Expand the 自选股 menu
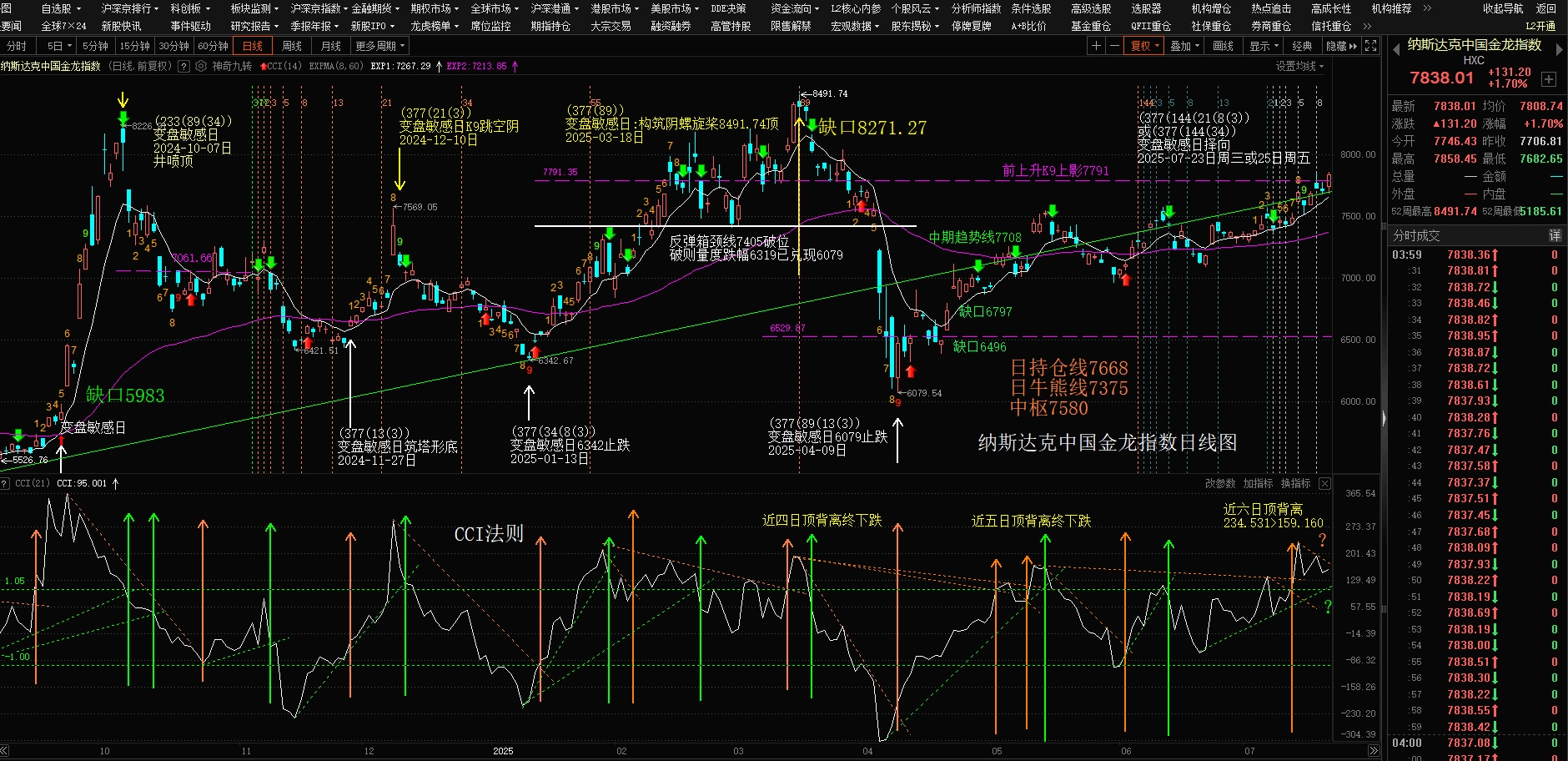This screenshot has width=1568, height=761. click(61, 8)
